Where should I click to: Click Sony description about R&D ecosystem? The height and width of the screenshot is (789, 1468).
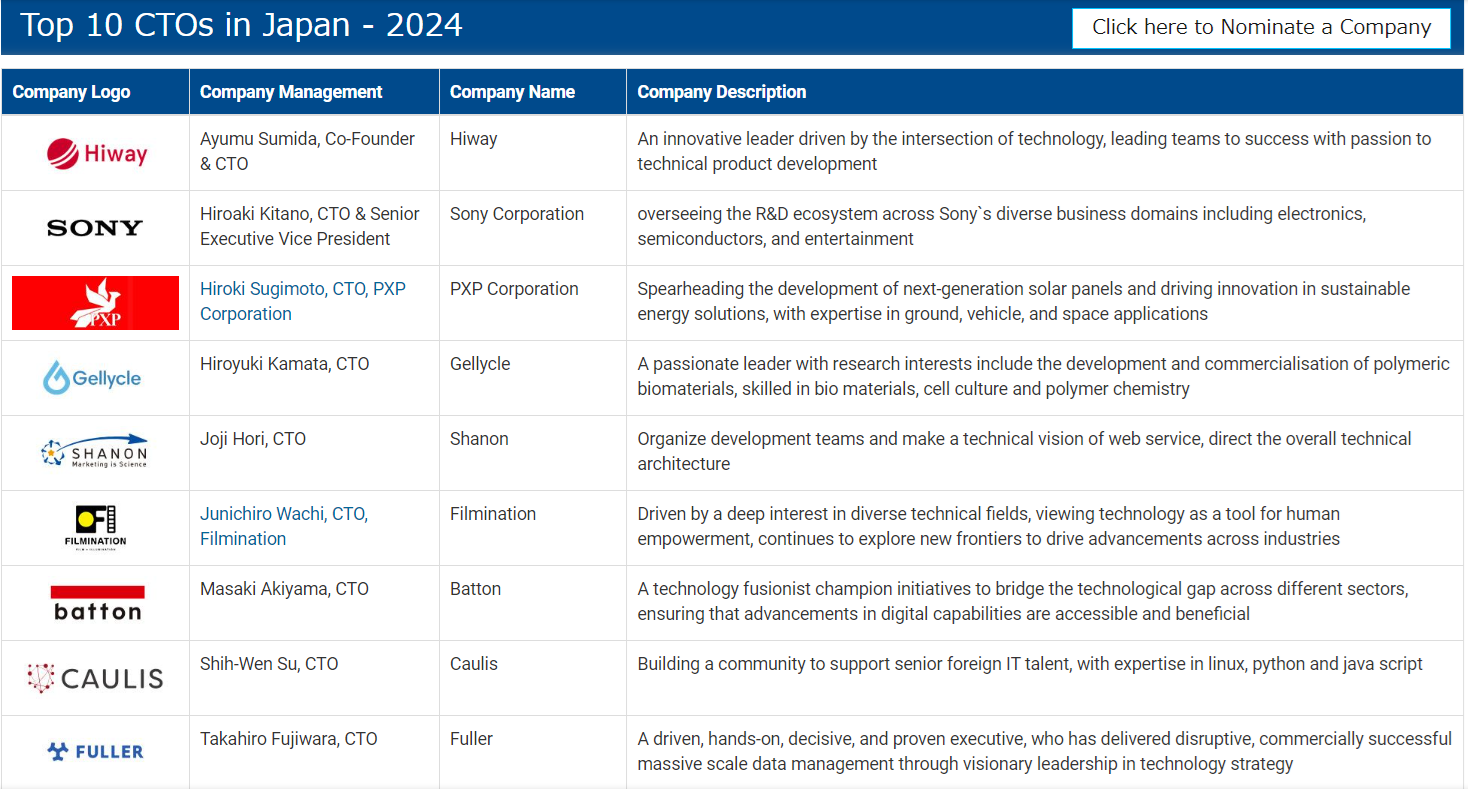[1002, 226]
